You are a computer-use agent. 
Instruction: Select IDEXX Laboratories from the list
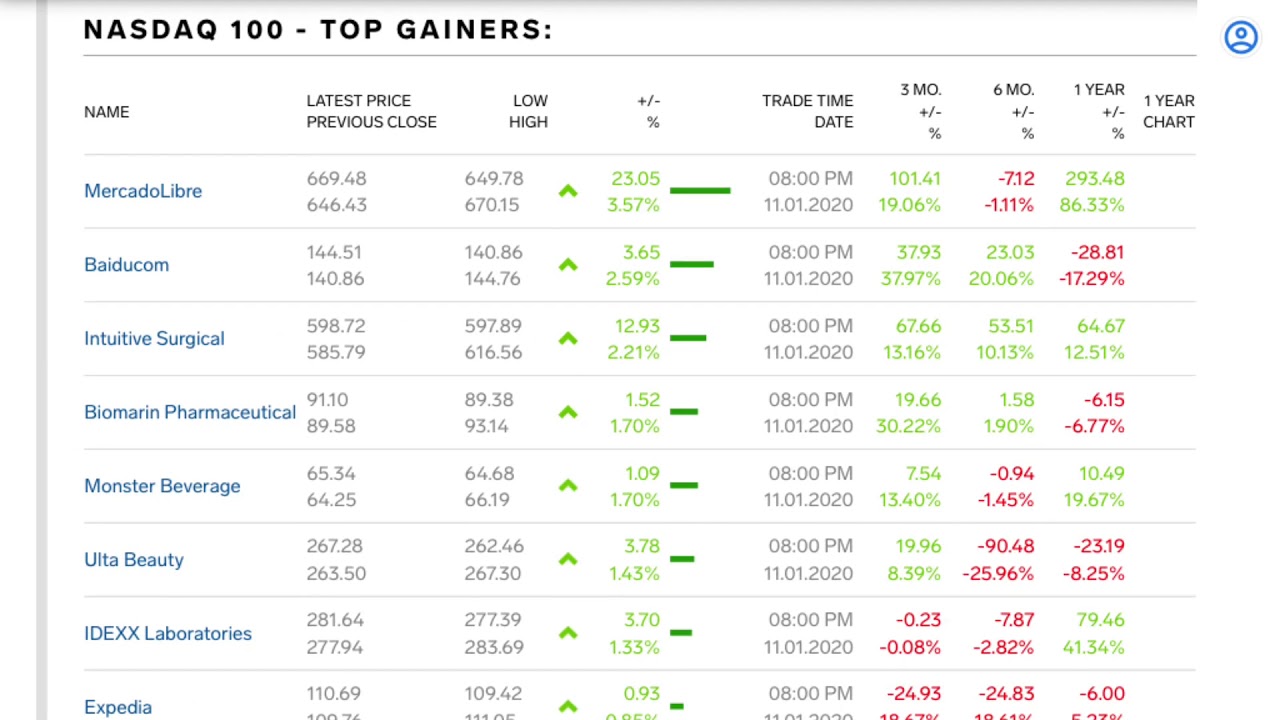pyautogui.click(x=168, y=633)
